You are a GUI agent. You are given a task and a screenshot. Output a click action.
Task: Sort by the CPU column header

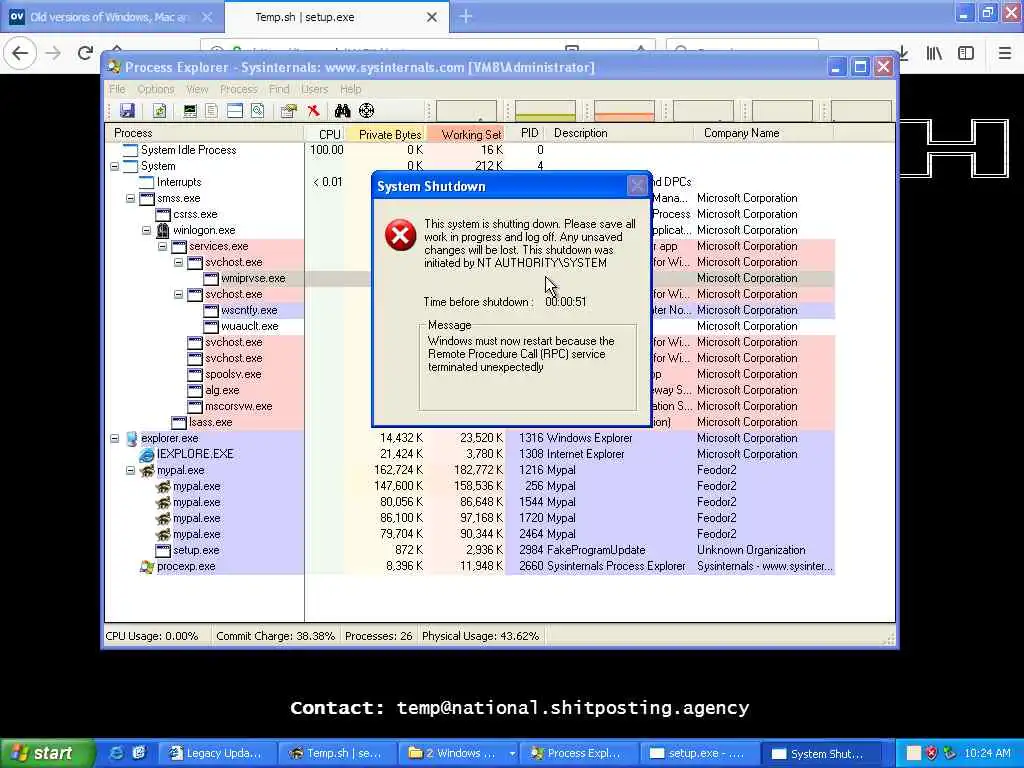326,134
